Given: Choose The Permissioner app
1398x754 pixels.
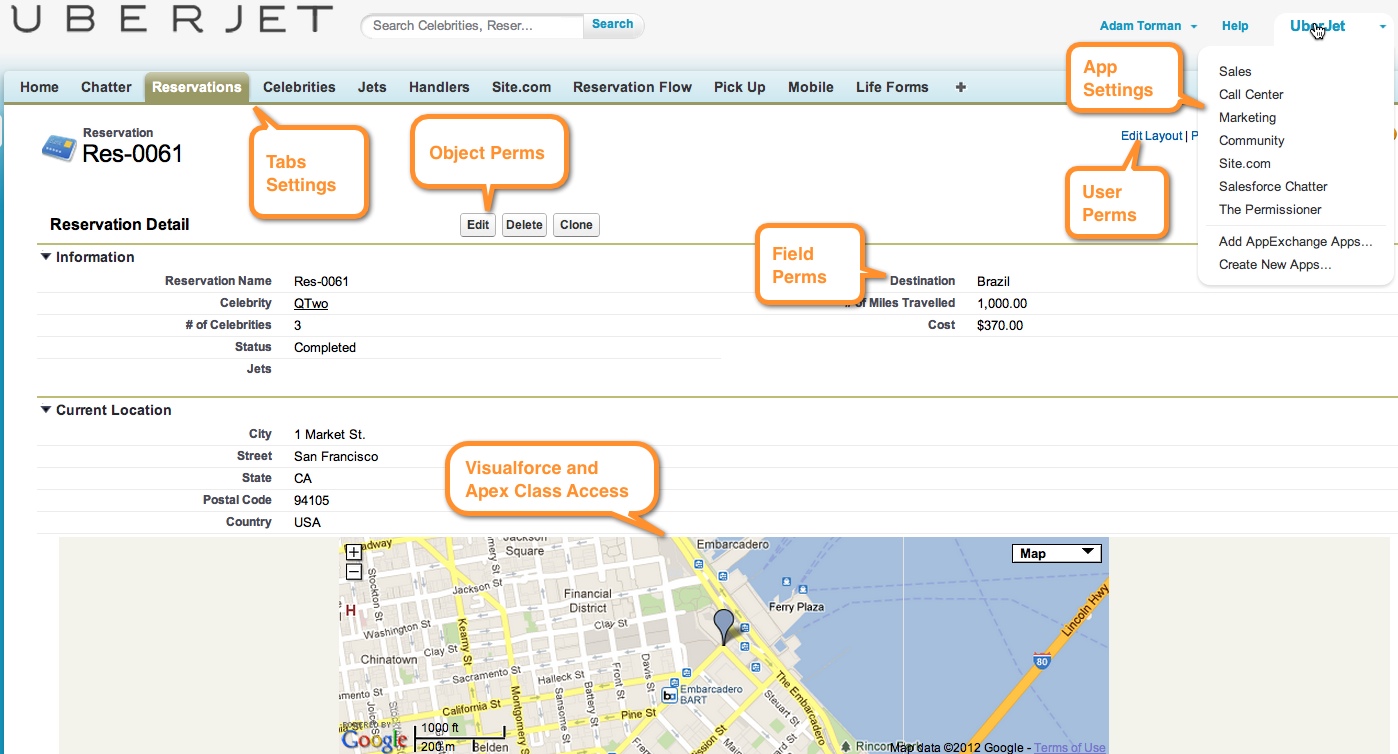Looking at the screenshot, I should (x=1270, y=210).
